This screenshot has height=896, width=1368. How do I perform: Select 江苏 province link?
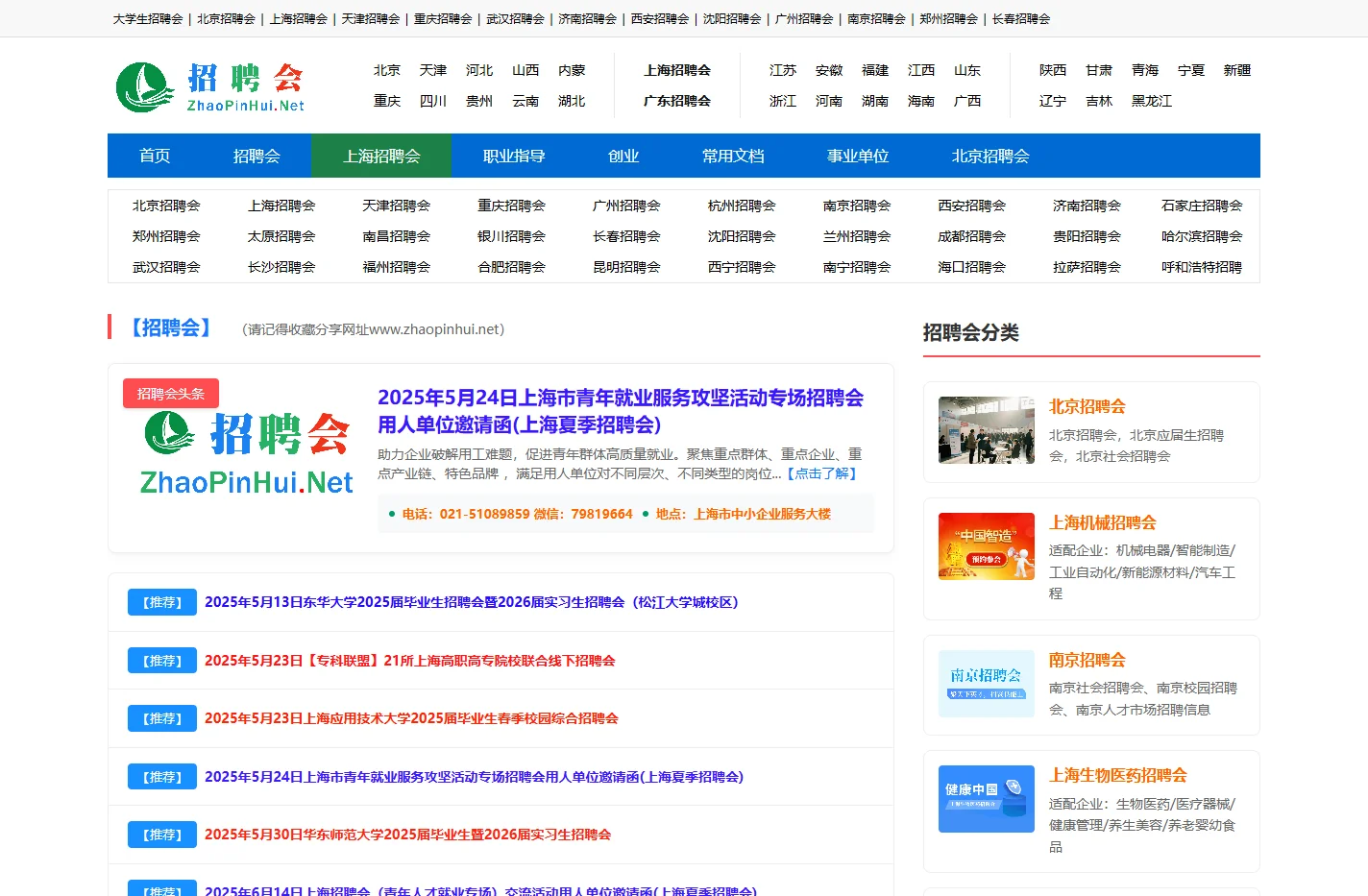pyautogui.click(x=783, y=70)
